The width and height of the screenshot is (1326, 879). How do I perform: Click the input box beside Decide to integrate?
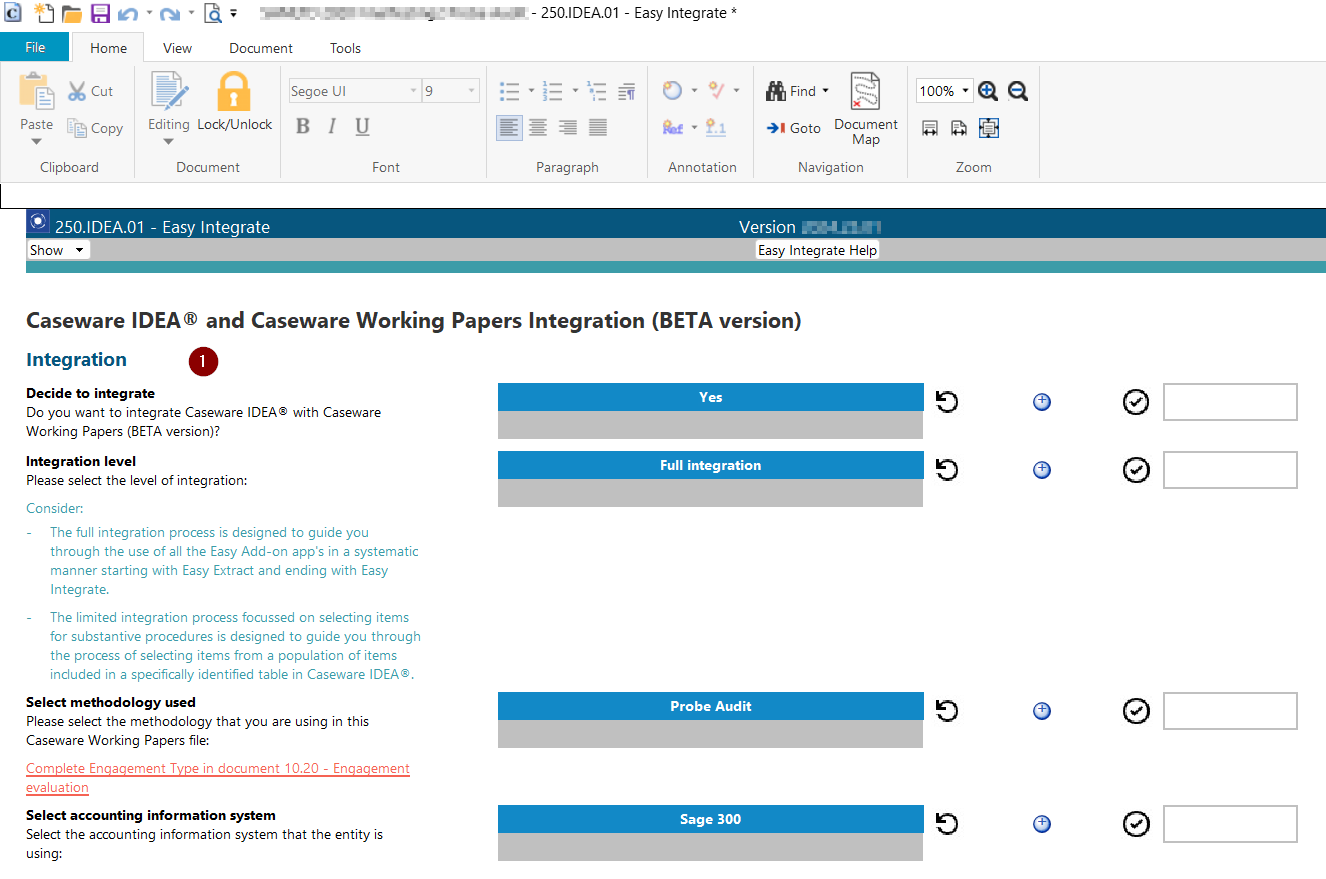[x=1229, y=402]
